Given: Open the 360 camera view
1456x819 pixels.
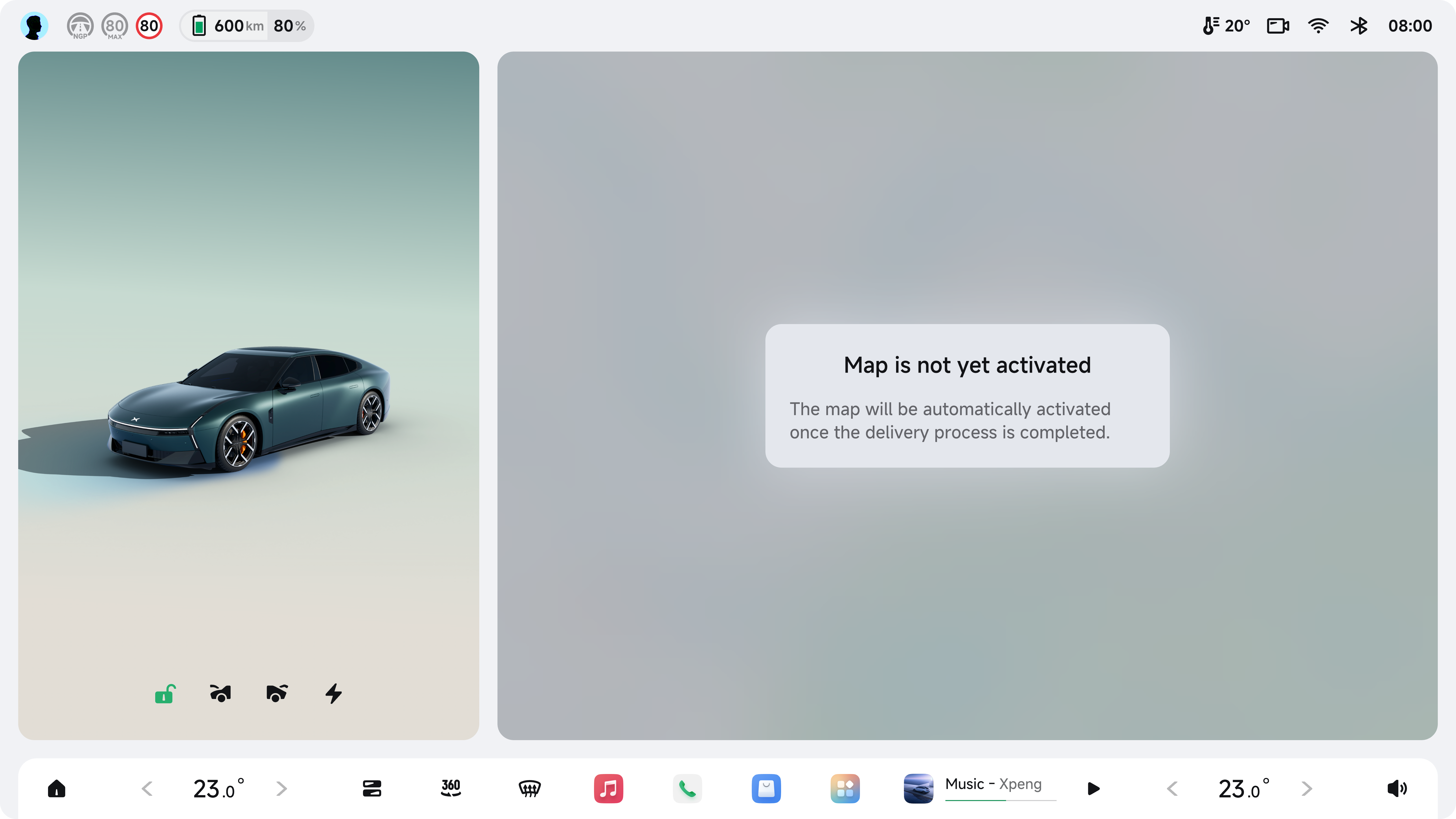Looking at the screenshot, I should 450,788.
